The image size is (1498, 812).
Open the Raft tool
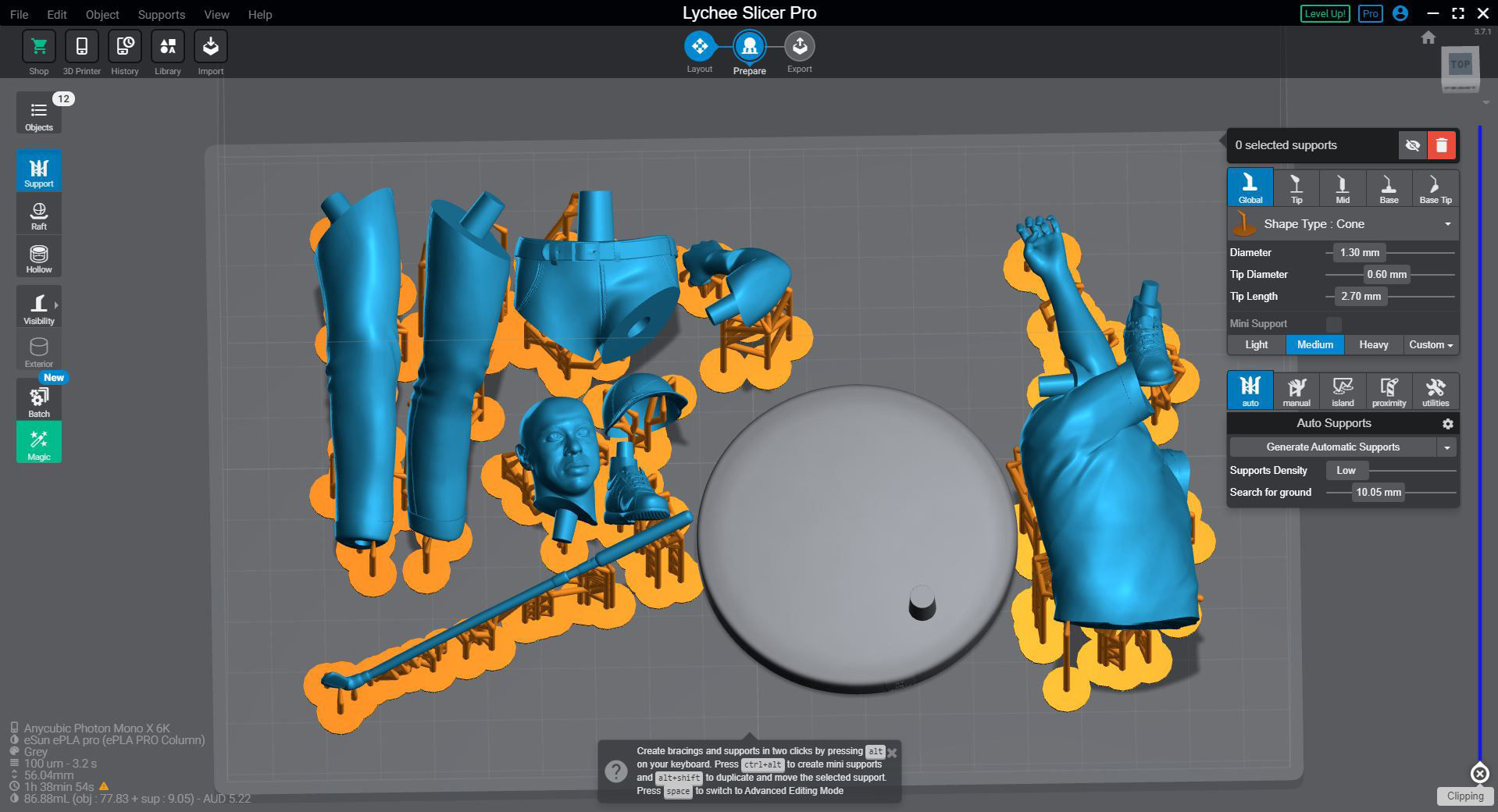(39, 214)
